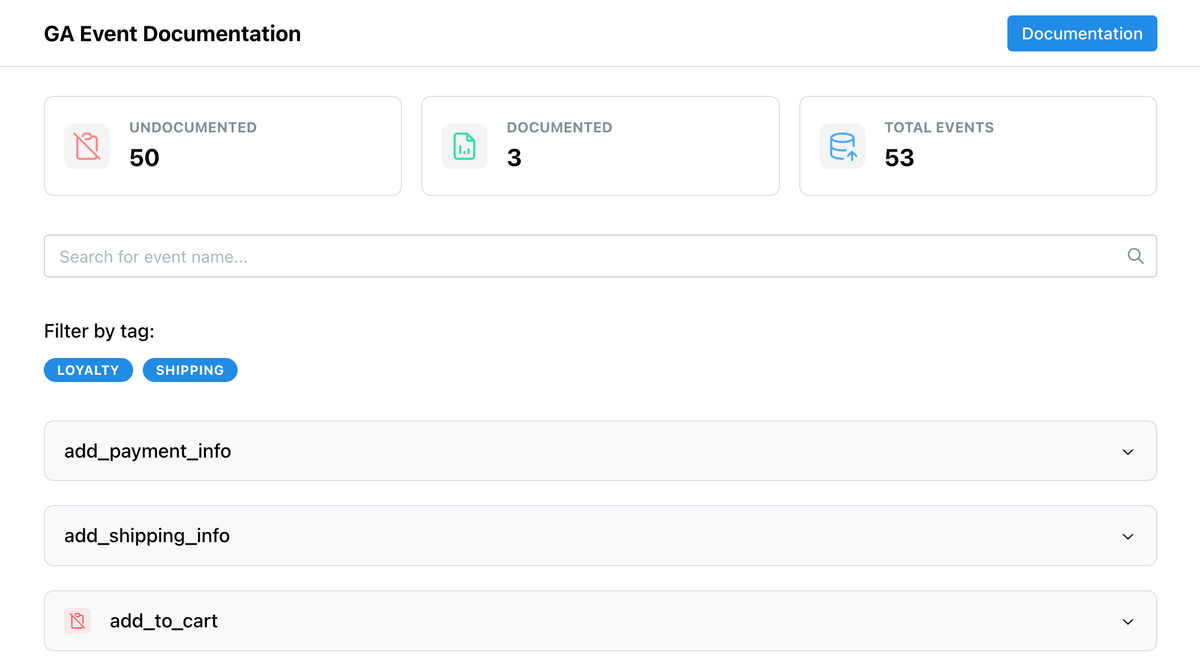Click the document icon next to the count 3

click(464, 145)
